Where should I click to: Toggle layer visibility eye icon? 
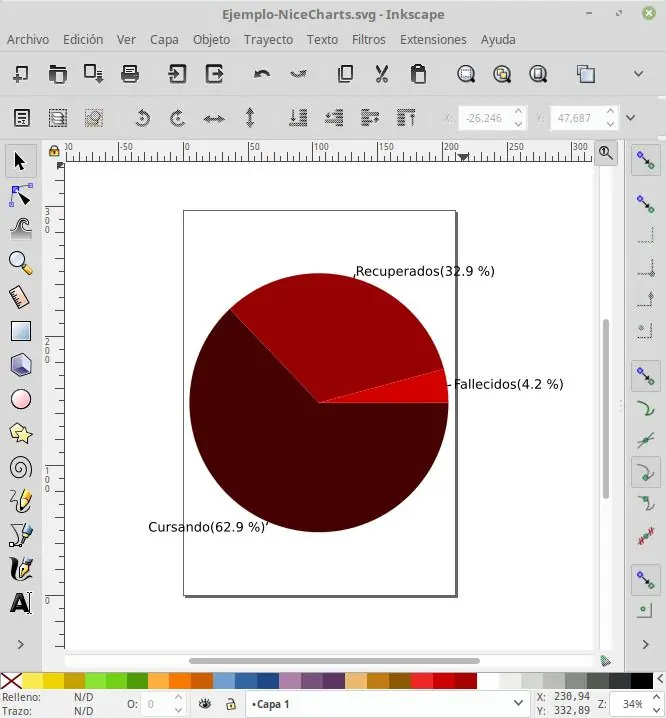(x=205, y=704)
